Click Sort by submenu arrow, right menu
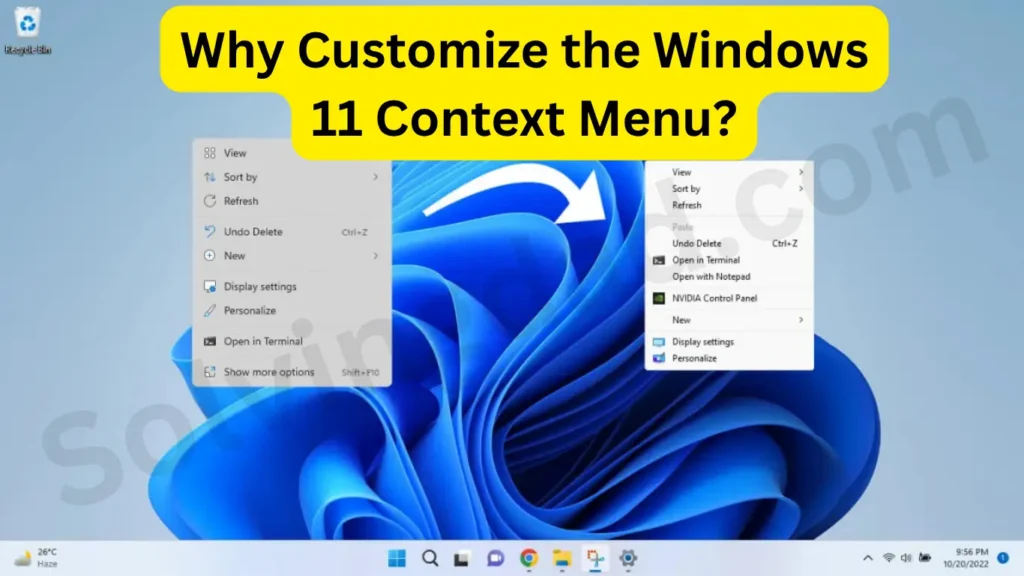 [x=801, y=189]
